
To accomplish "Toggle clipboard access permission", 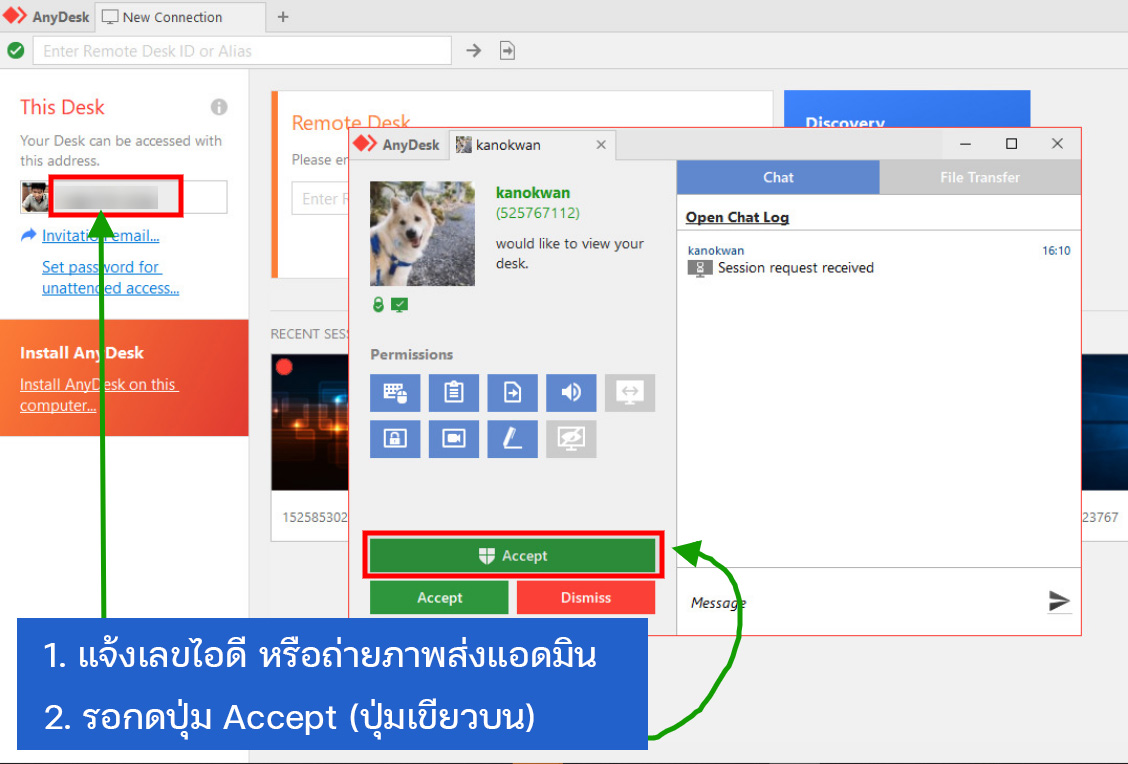I will pyautogui.click(x=453, y=393).
